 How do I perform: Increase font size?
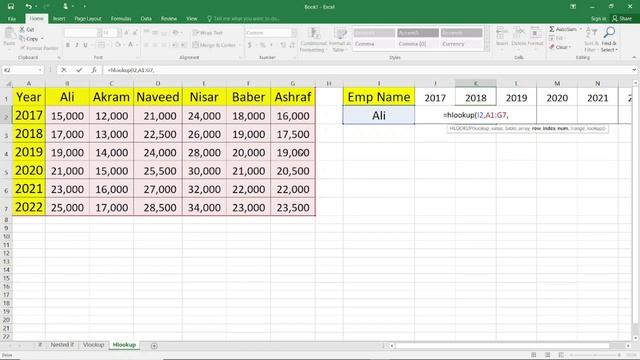point(127,33)
